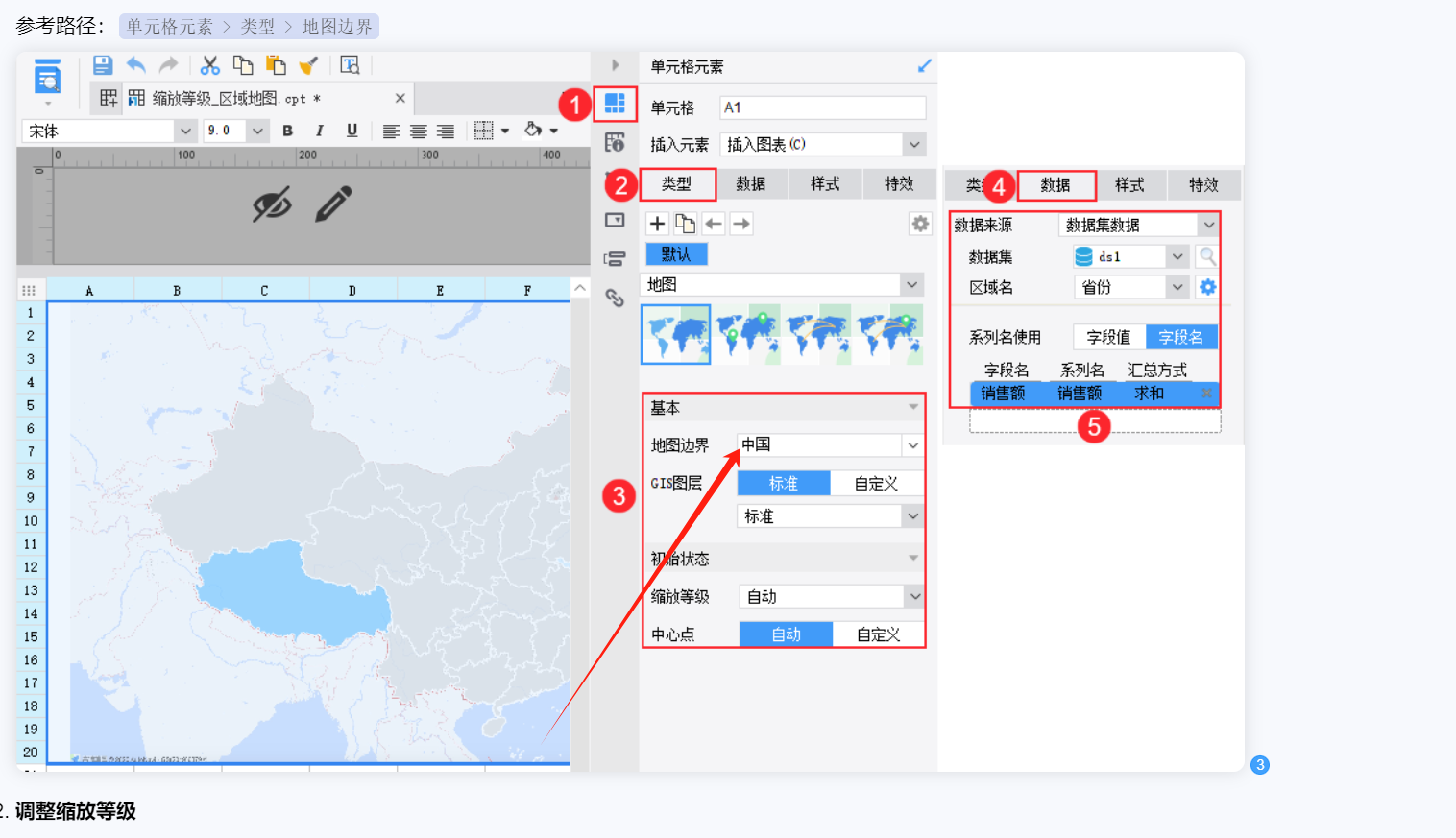Switch to 特效 tab in left panel

[899, 183]
